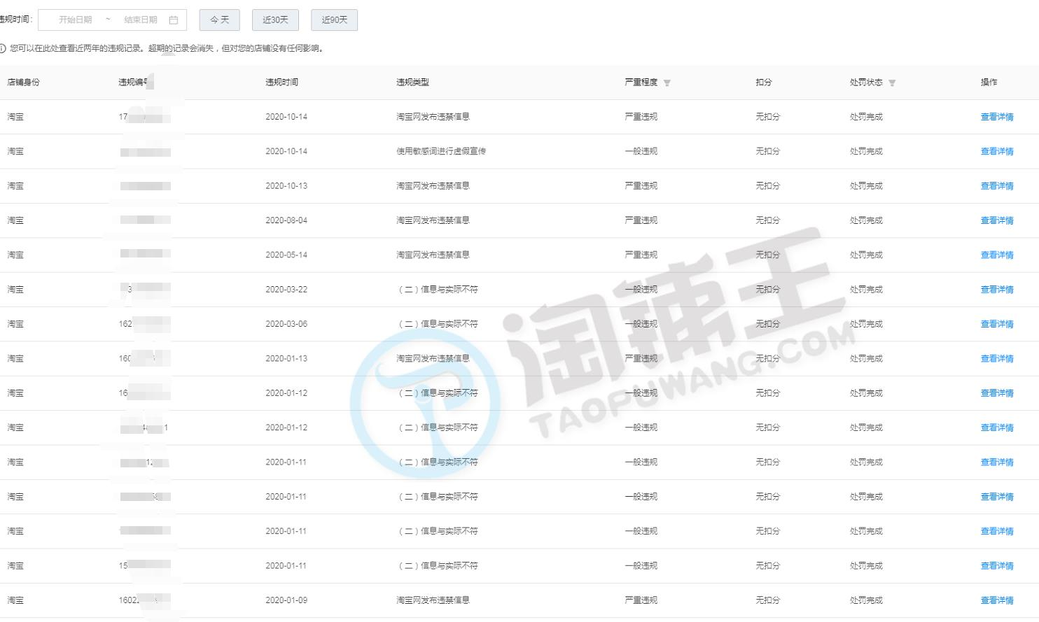Click 淘宝网发布违禁信息 in the 2020-01-13 row

[433, 358]
